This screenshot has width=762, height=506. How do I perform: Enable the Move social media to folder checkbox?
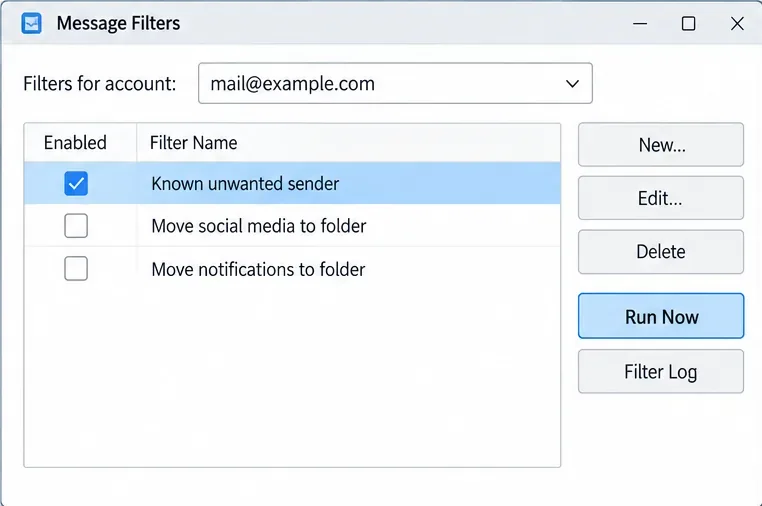[x=76, y=226]
